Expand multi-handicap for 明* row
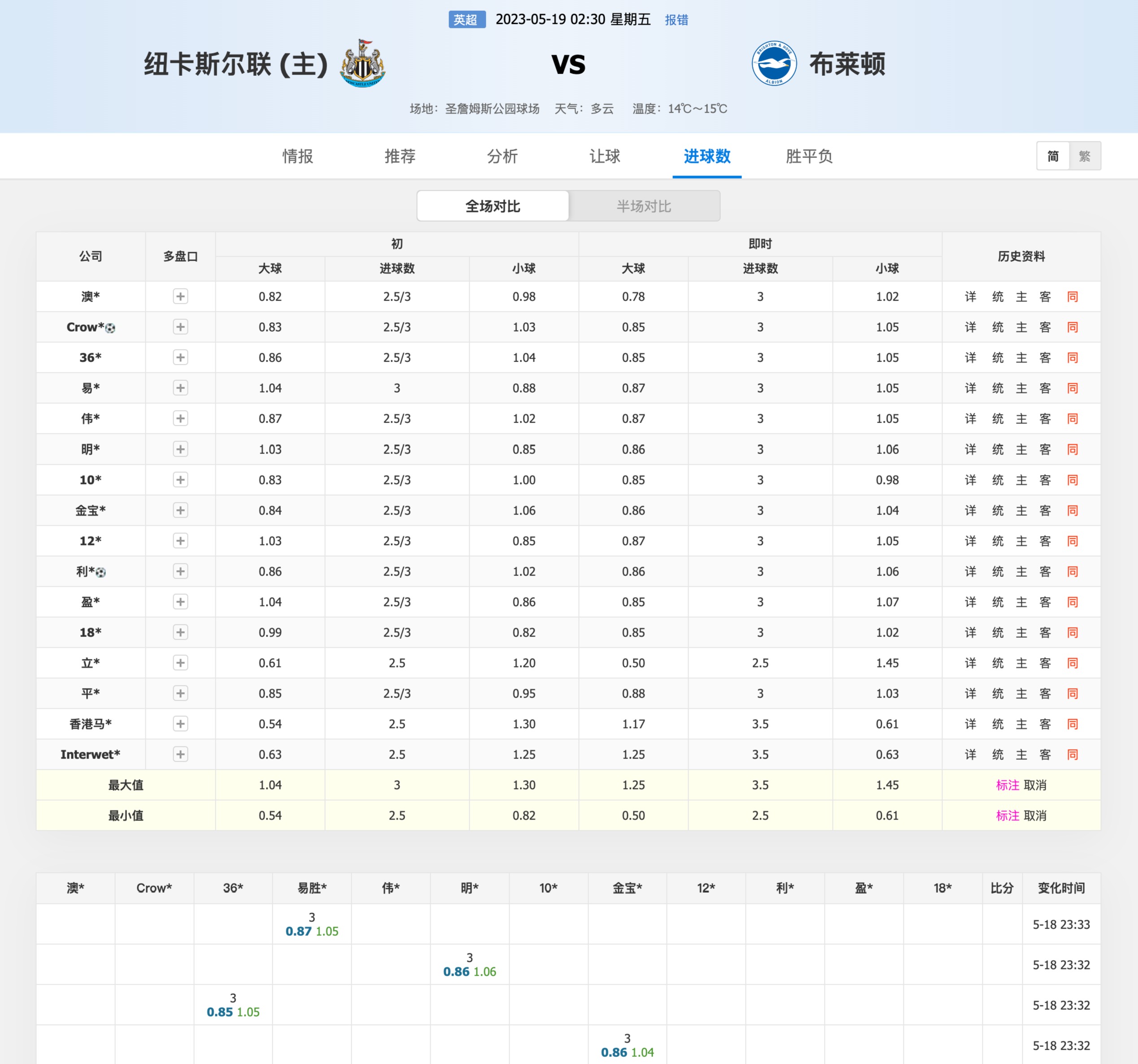This screenshot has width=1138, height=1064. [x=180, y=449]
